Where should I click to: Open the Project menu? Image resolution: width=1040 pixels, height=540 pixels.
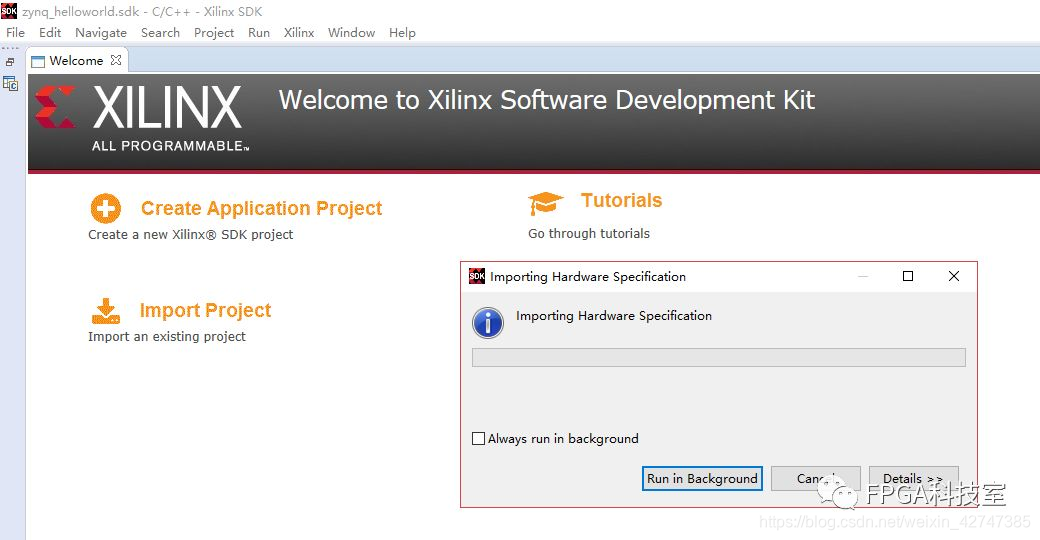point(214,33)
